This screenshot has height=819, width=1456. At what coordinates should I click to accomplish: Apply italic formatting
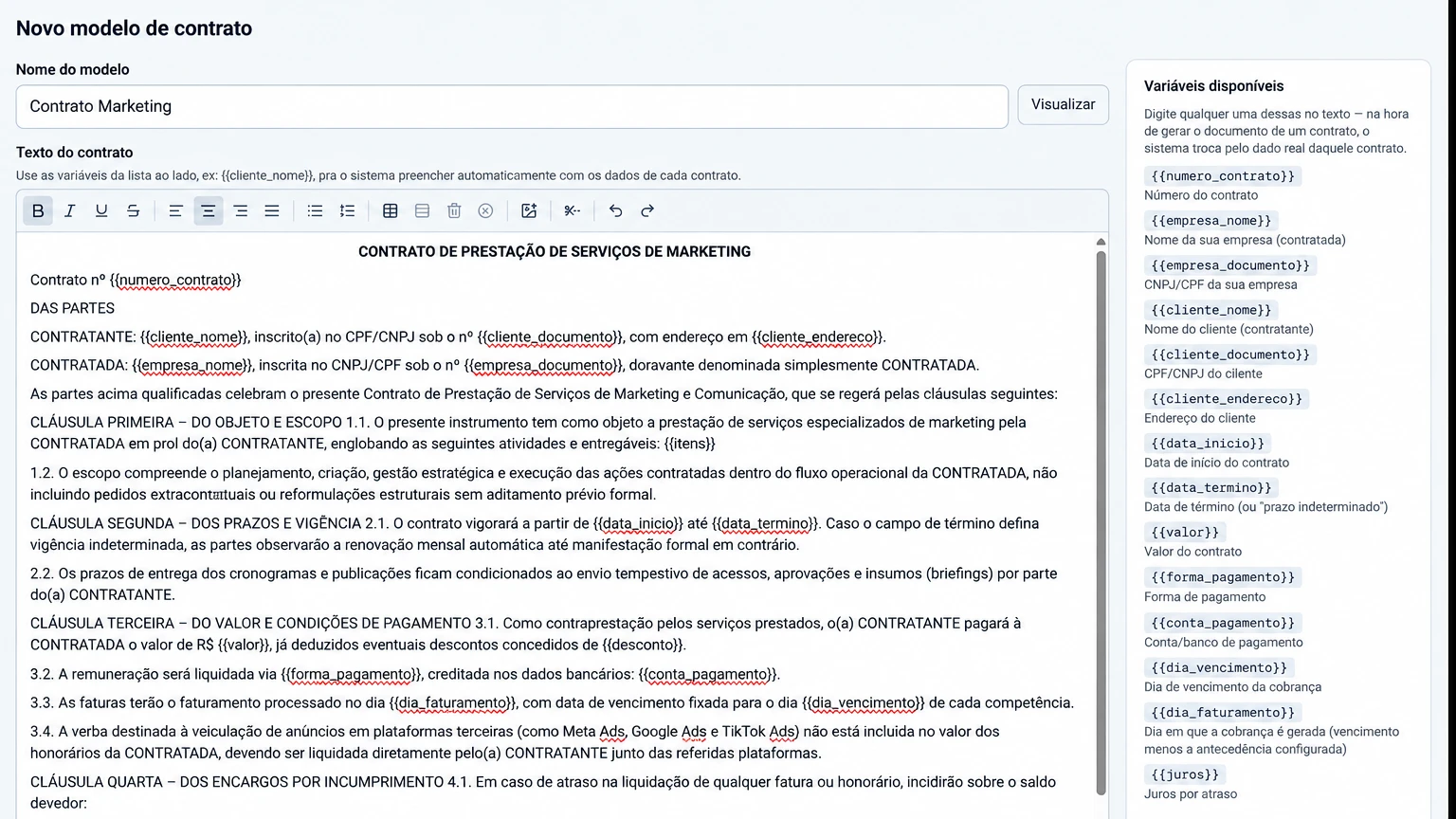click(69, 210)
